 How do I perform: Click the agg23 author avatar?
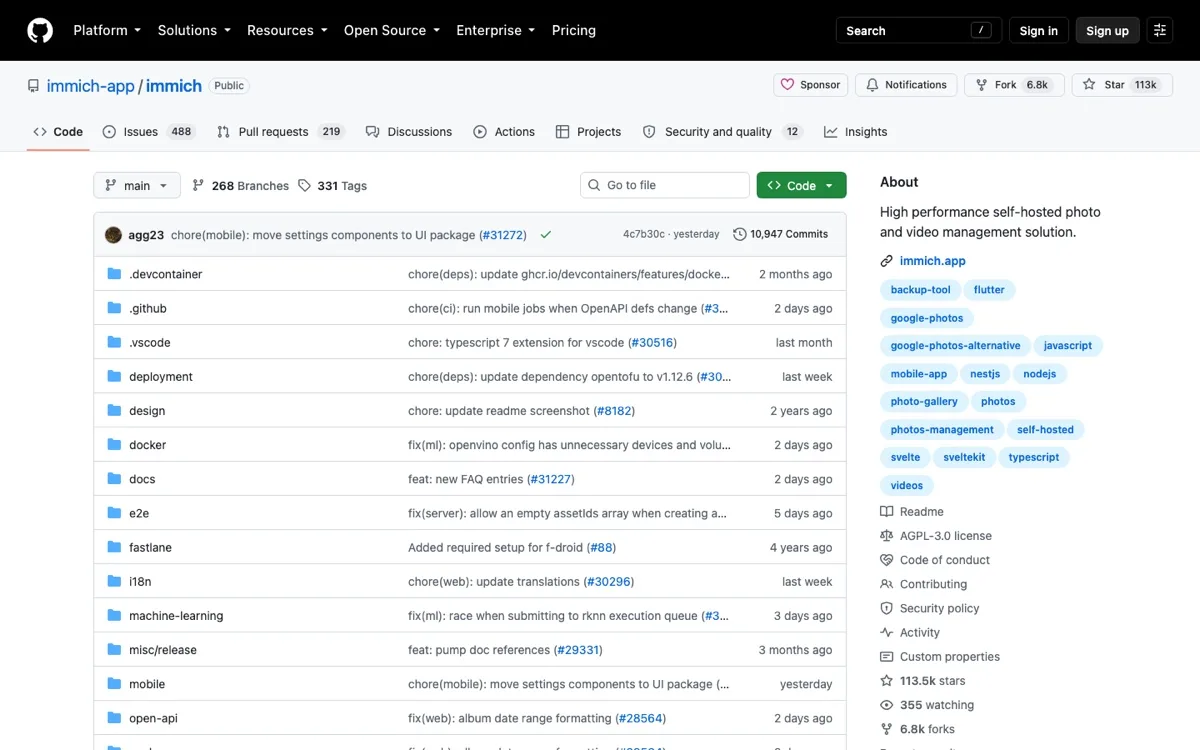[113, 234]
